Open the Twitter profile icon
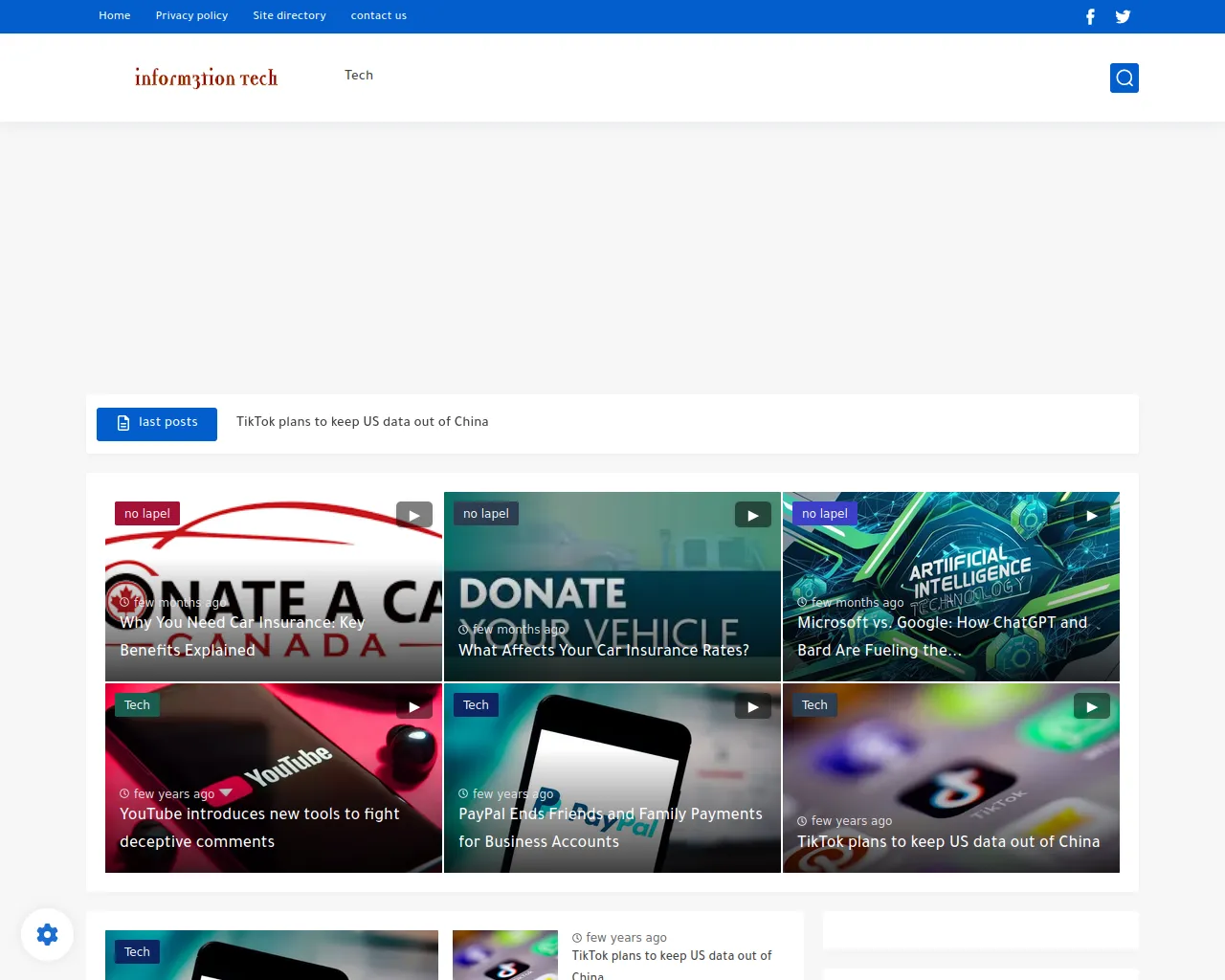 click(x=1123, y=16)
